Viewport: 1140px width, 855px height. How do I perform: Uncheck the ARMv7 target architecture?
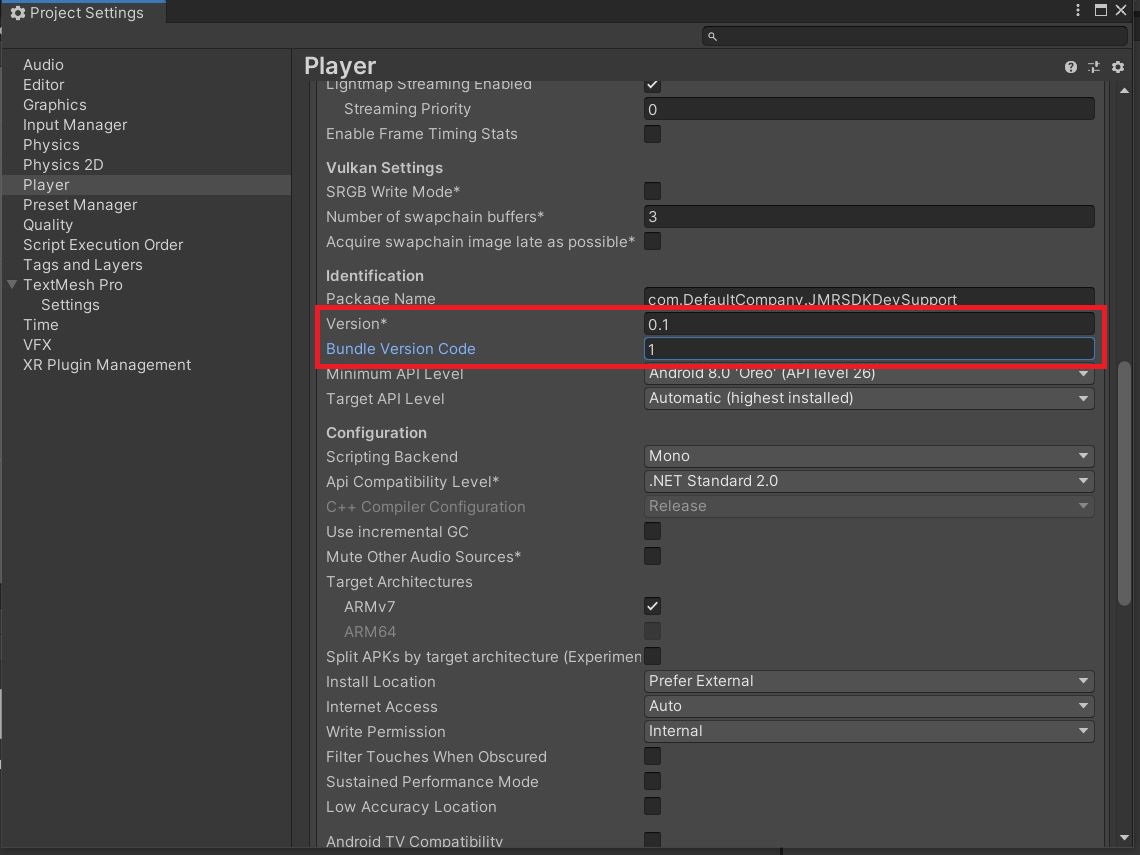coord(652,606)
